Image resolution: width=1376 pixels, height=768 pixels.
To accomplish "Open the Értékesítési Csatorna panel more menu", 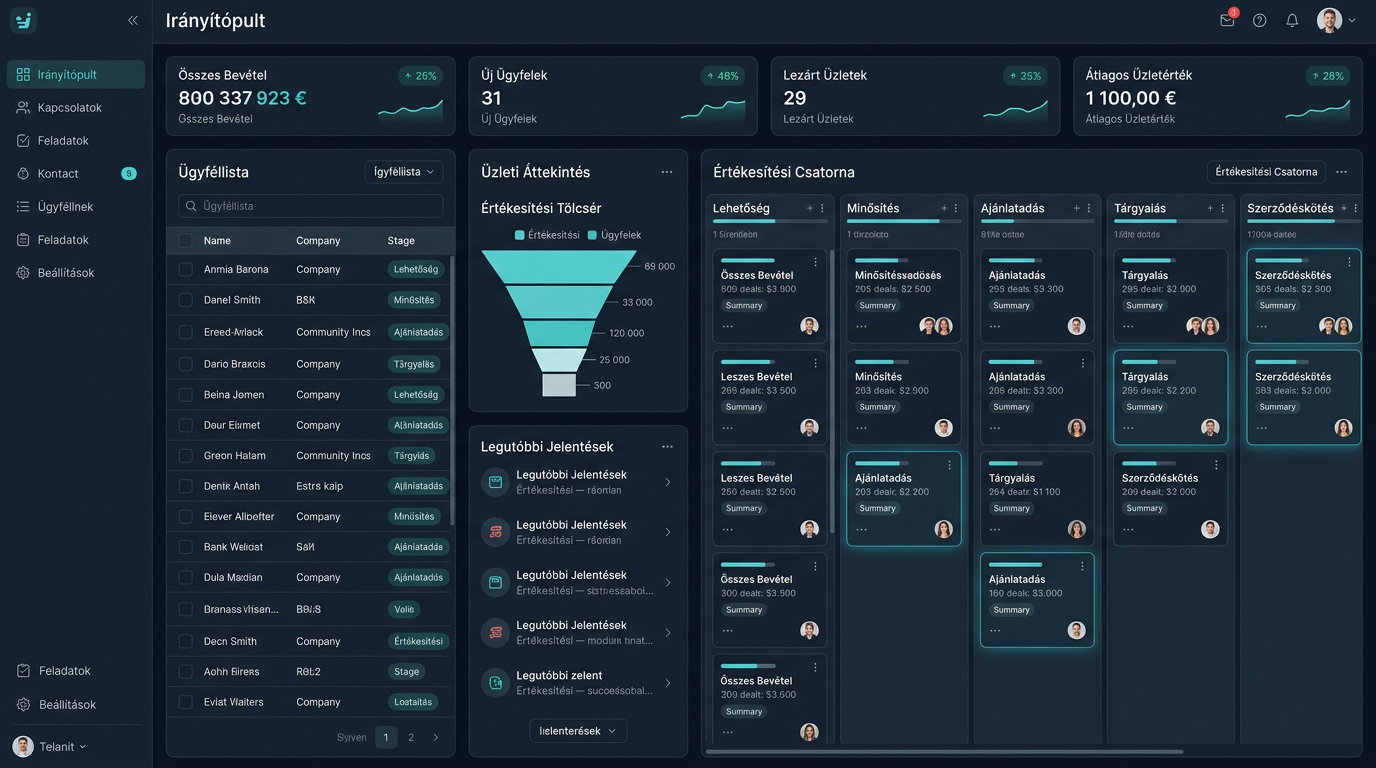I will click(x=1341, y=172).
